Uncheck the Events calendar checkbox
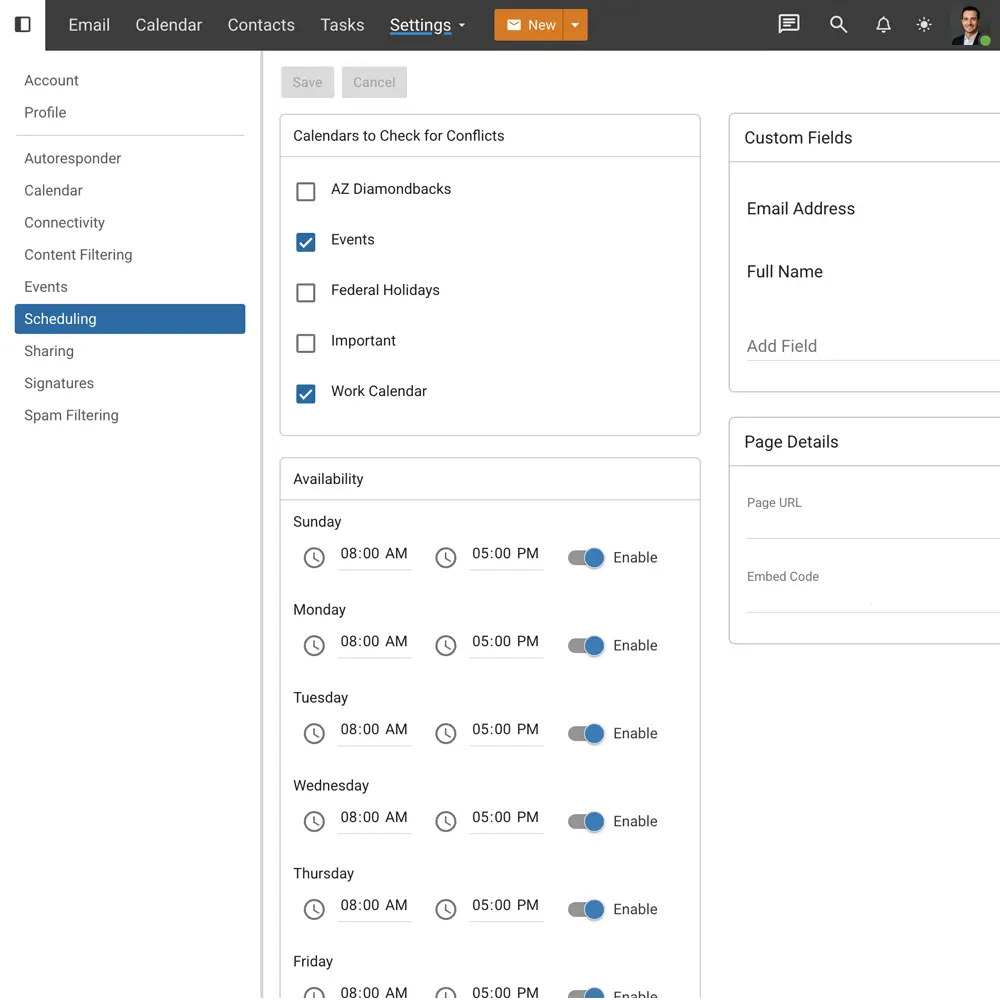This screenshot has width=1000, height=1000. coord(305,242)
